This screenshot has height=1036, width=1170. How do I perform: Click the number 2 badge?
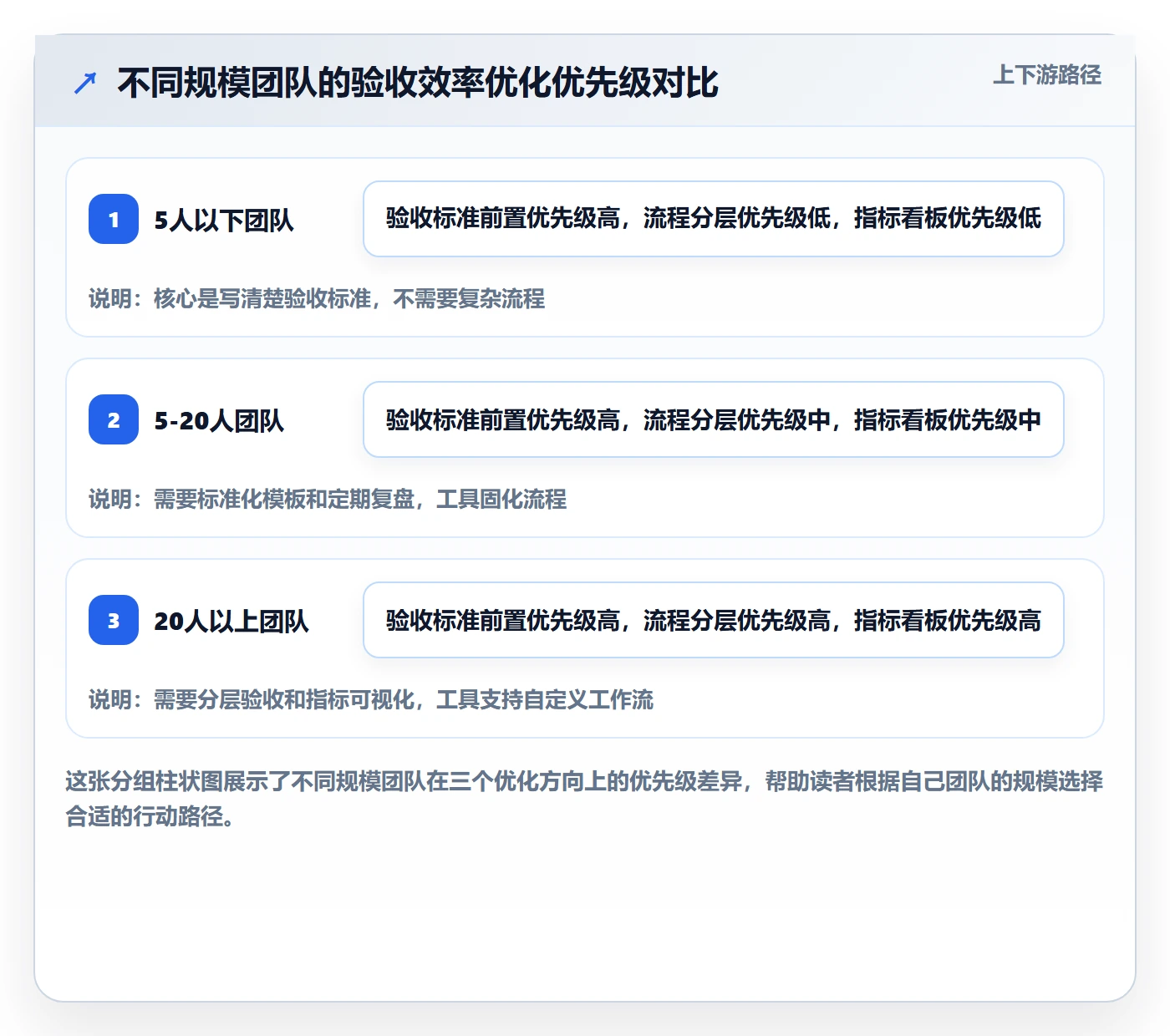coord(114,419)
